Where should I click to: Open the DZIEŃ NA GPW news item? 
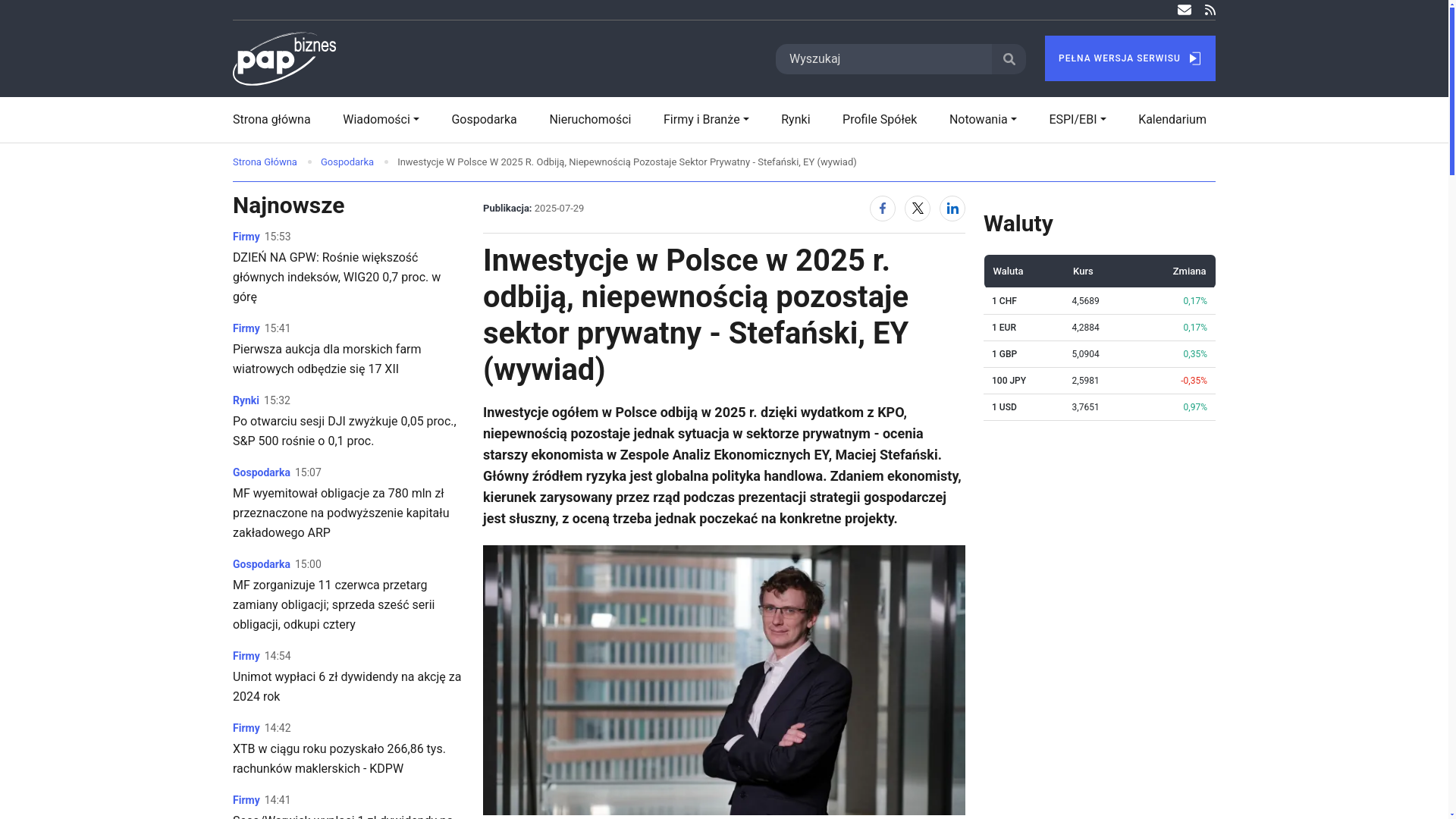pyautogui.click(x=337, y=278)
